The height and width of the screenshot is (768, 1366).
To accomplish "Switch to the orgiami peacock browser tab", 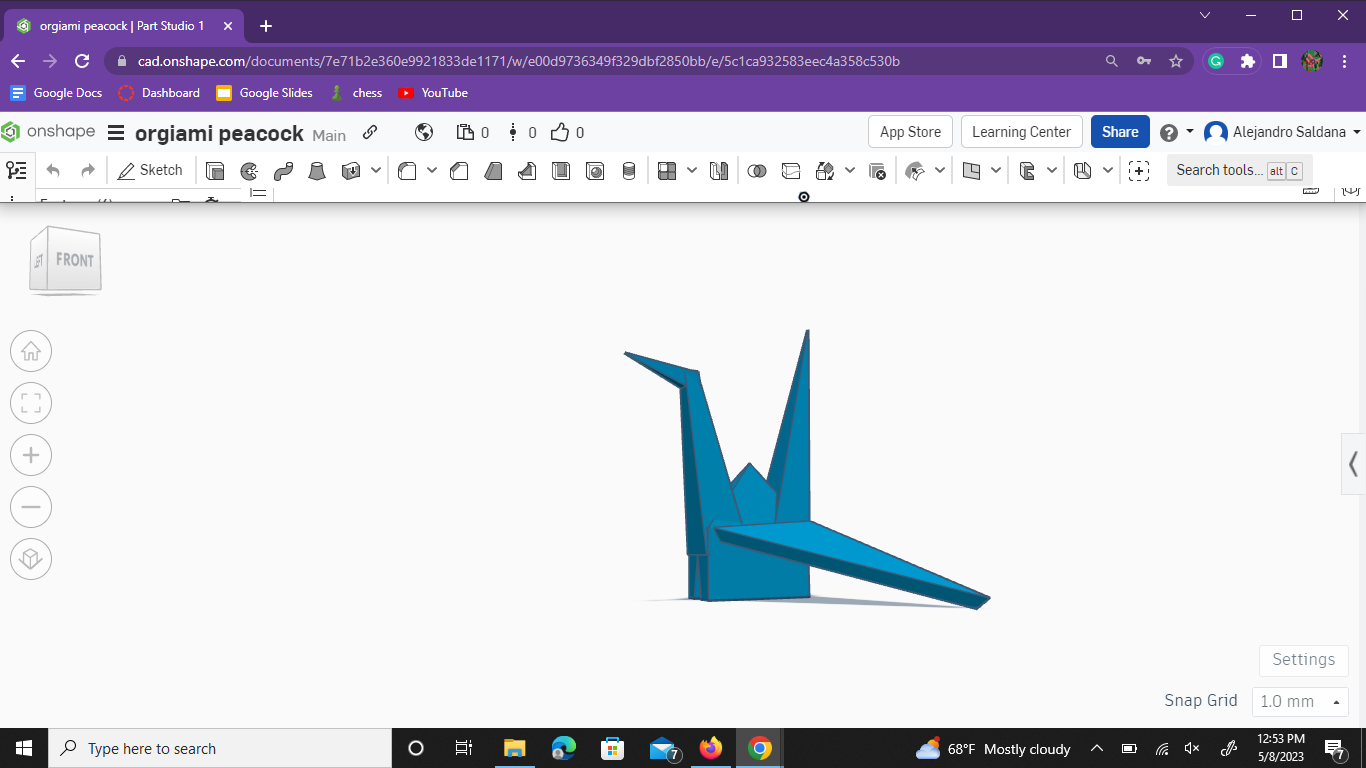I will coord(120,25).
